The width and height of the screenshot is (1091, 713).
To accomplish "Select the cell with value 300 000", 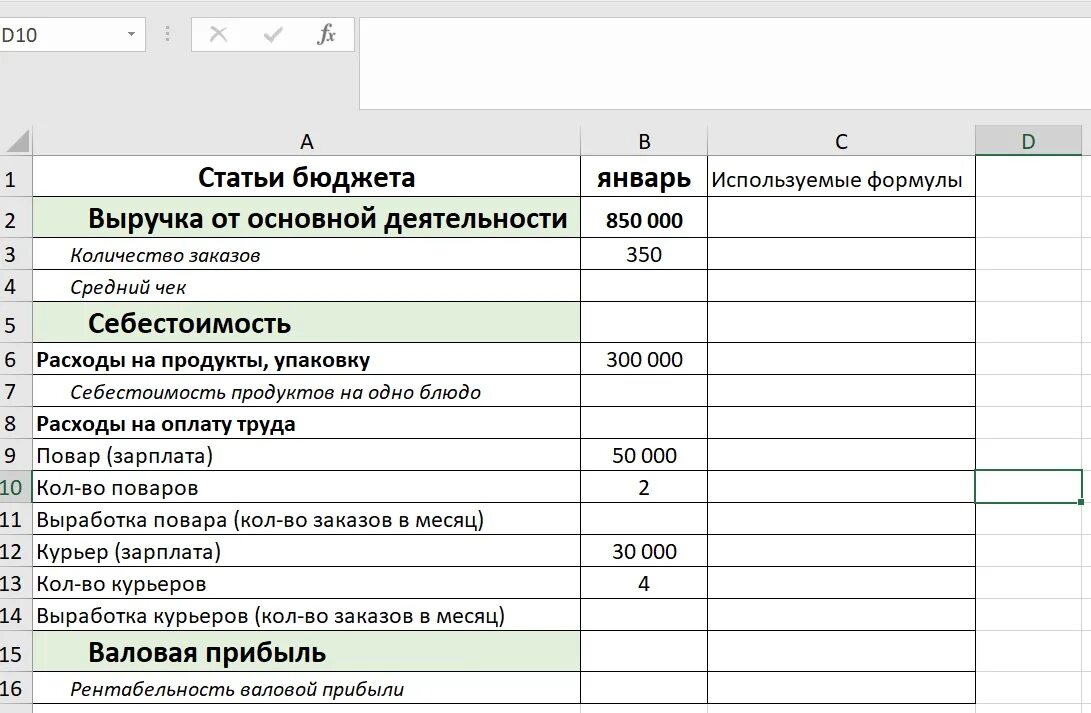I will pos(644,359).
